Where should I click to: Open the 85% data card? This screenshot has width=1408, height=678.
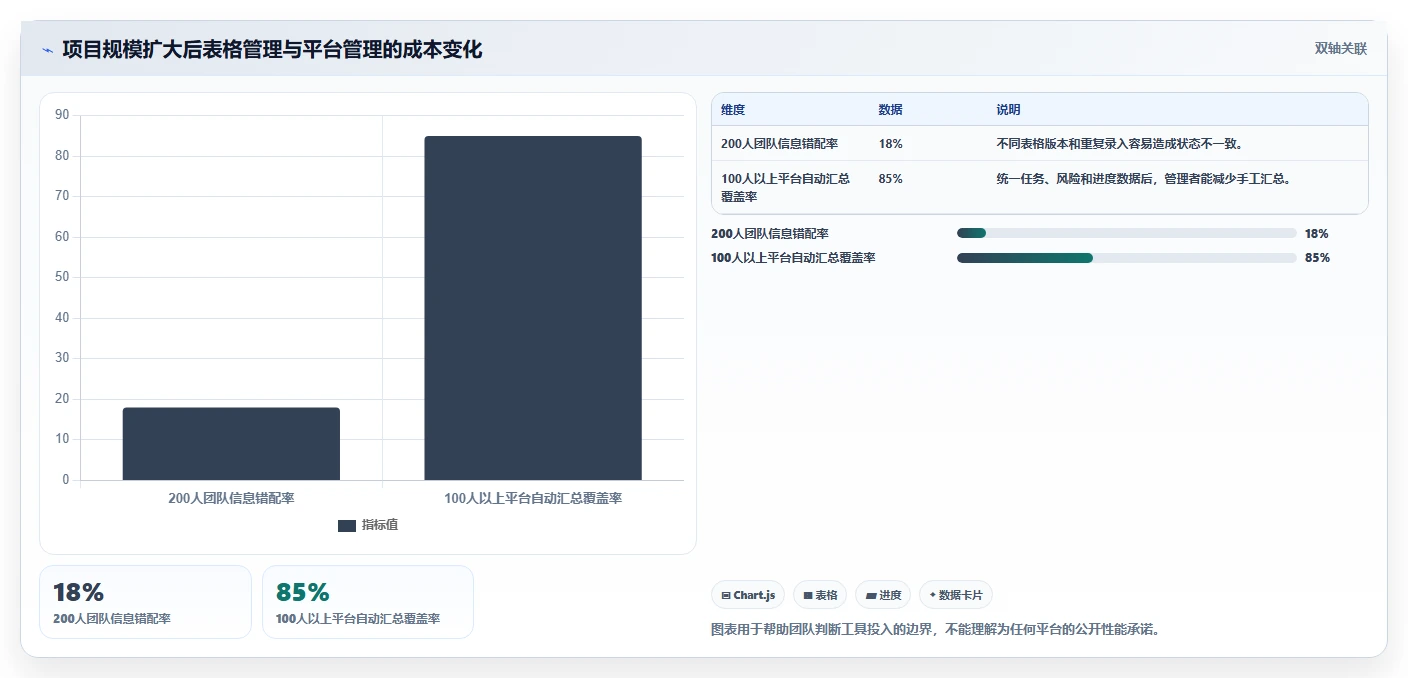pyautogui.click(x=368, y=602)
